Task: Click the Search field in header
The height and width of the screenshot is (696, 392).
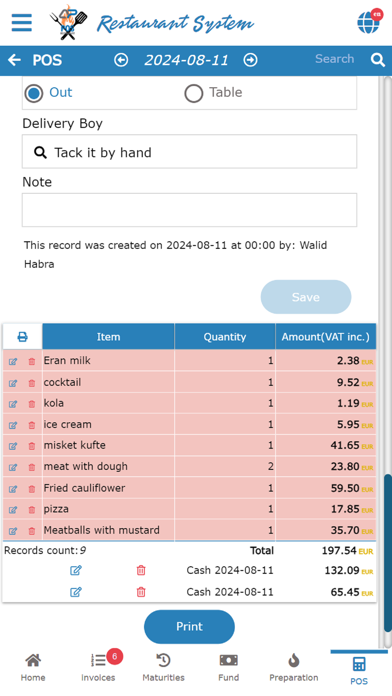Action: (x=334, y=59)
